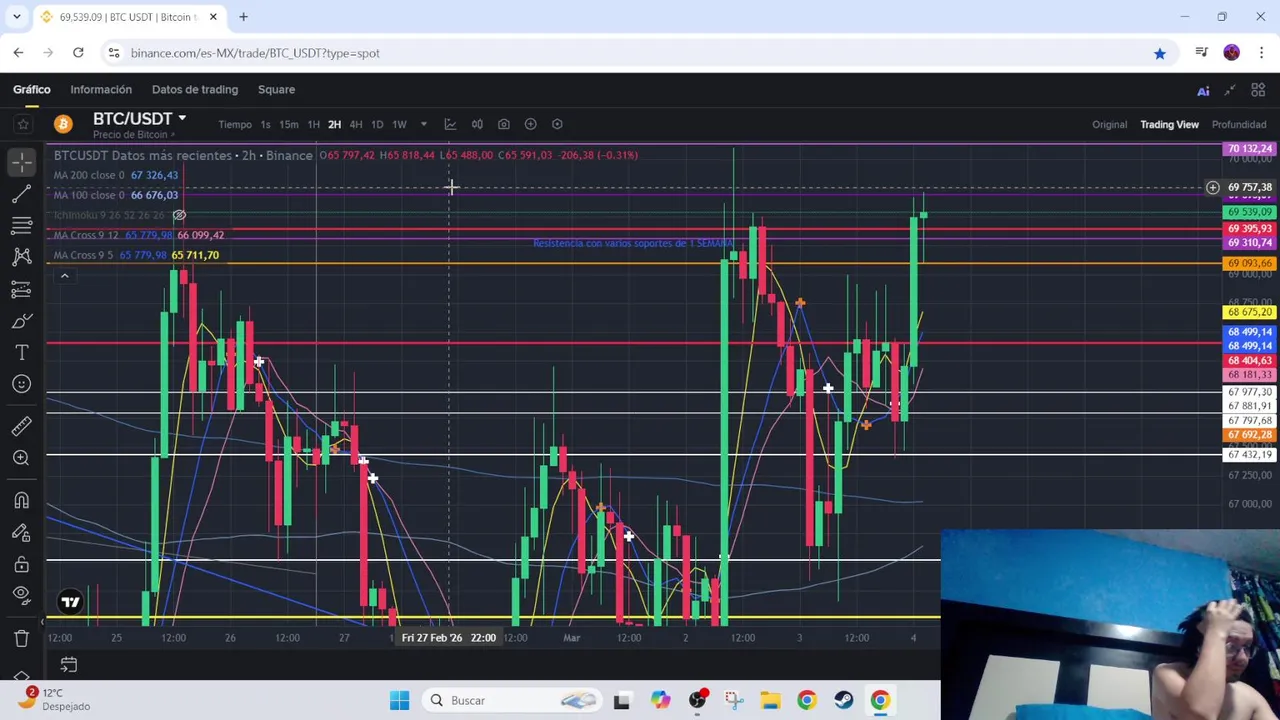Bookmark this page with the star
The image size is (1280, 720).
1159,53
